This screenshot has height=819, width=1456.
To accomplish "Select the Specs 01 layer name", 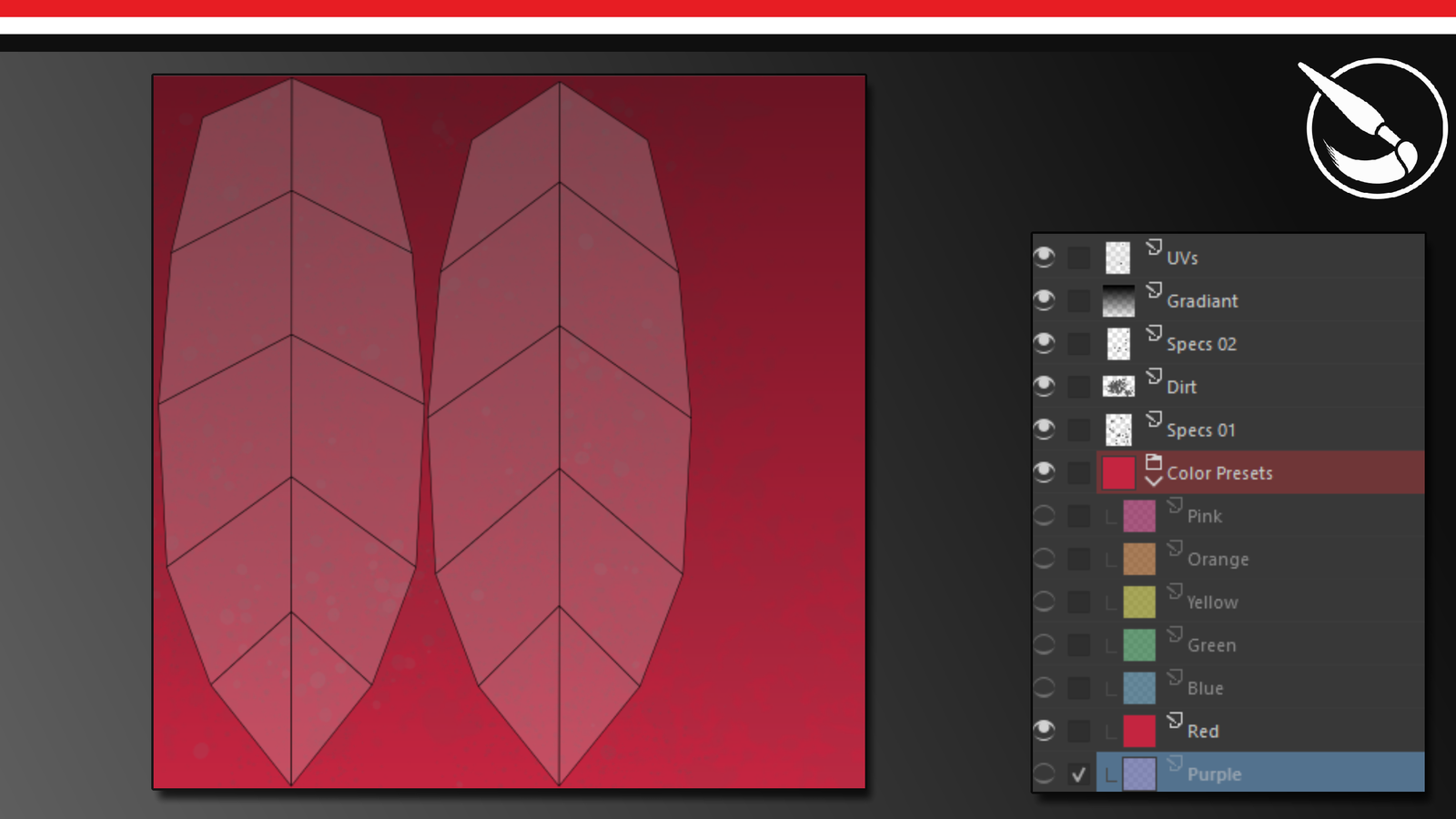I will tap(1200, 430).
